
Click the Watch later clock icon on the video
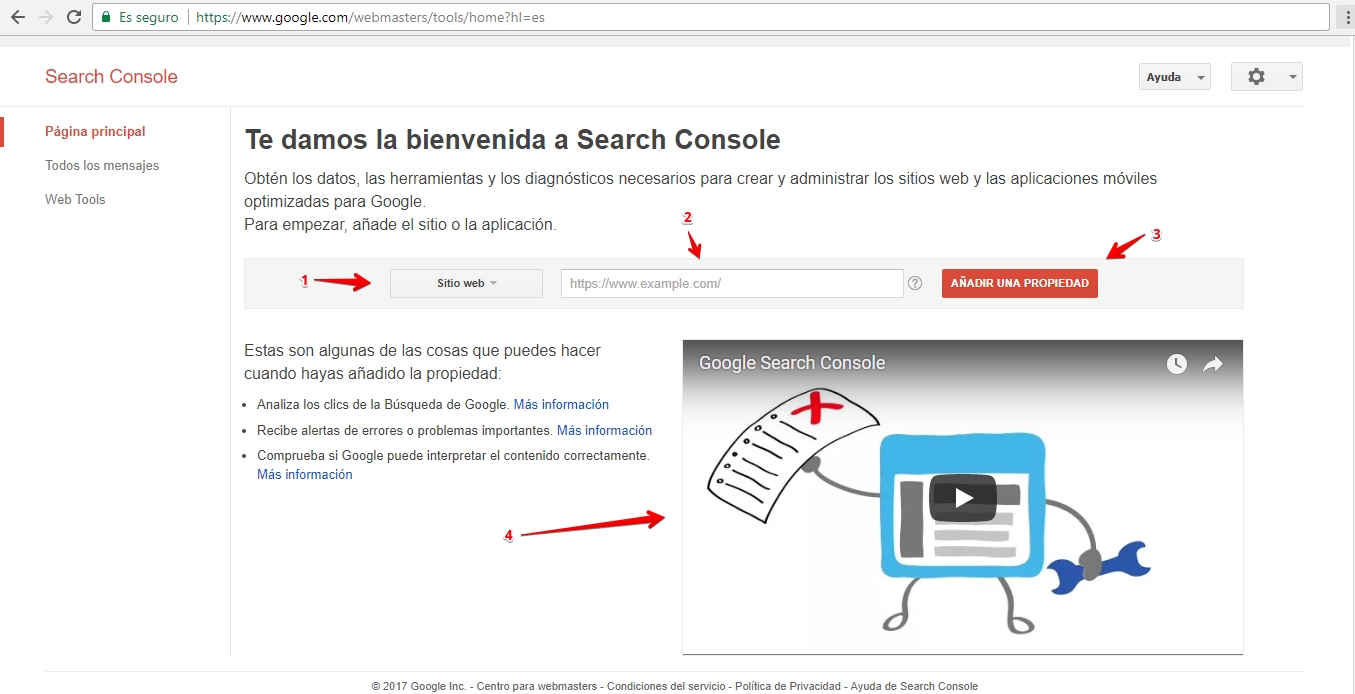1177,364
